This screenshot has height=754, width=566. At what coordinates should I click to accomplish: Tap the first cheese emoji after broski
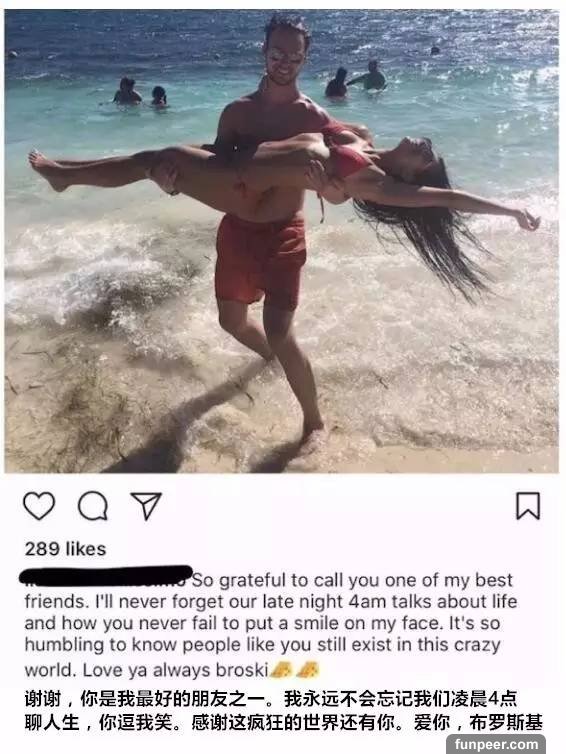point(281,669)
